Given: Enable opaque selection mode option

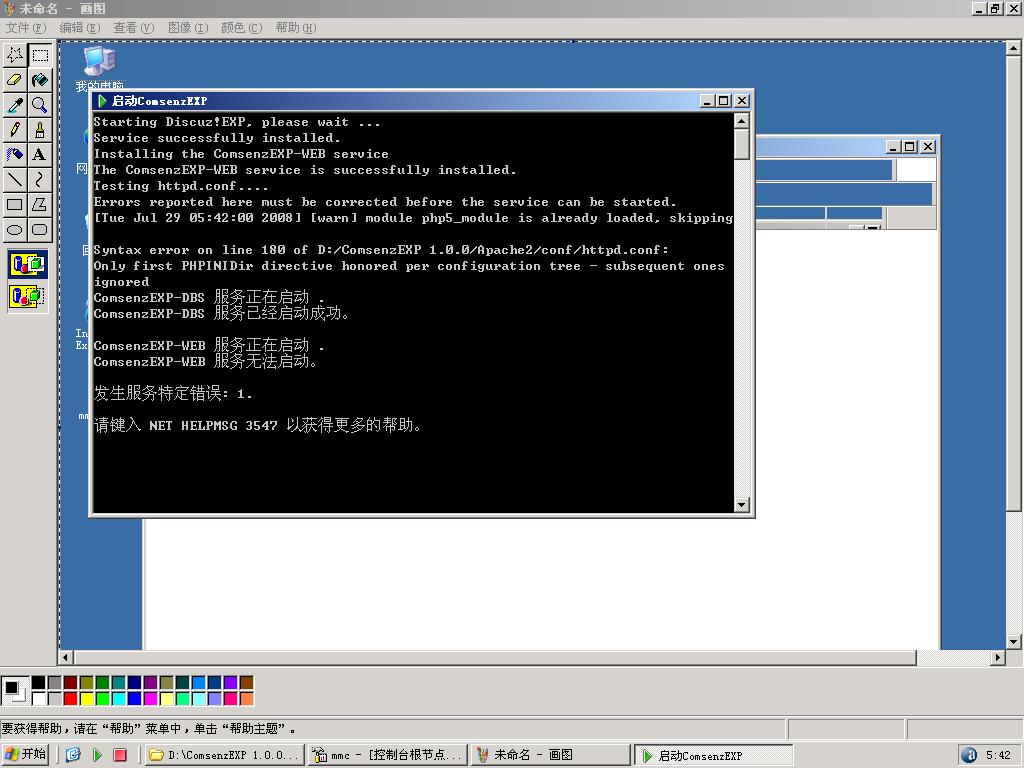Looking at the screenshot, I should click(27, 264).
